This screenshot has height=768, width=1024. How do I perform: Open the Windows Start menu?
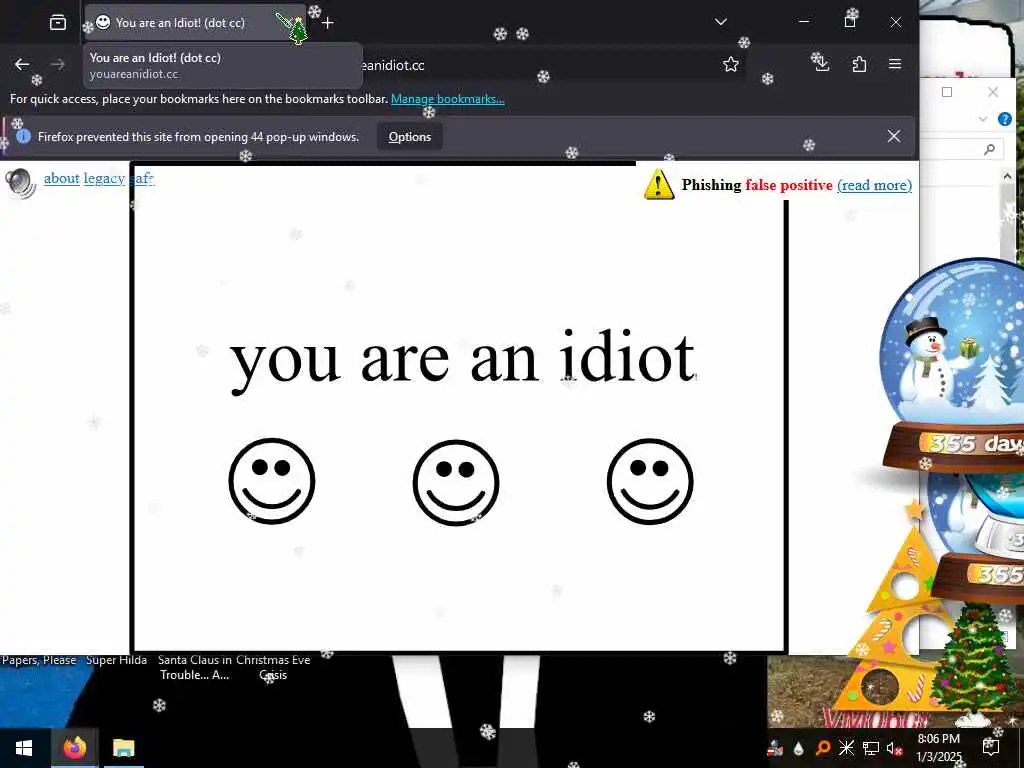click(24, 748)
